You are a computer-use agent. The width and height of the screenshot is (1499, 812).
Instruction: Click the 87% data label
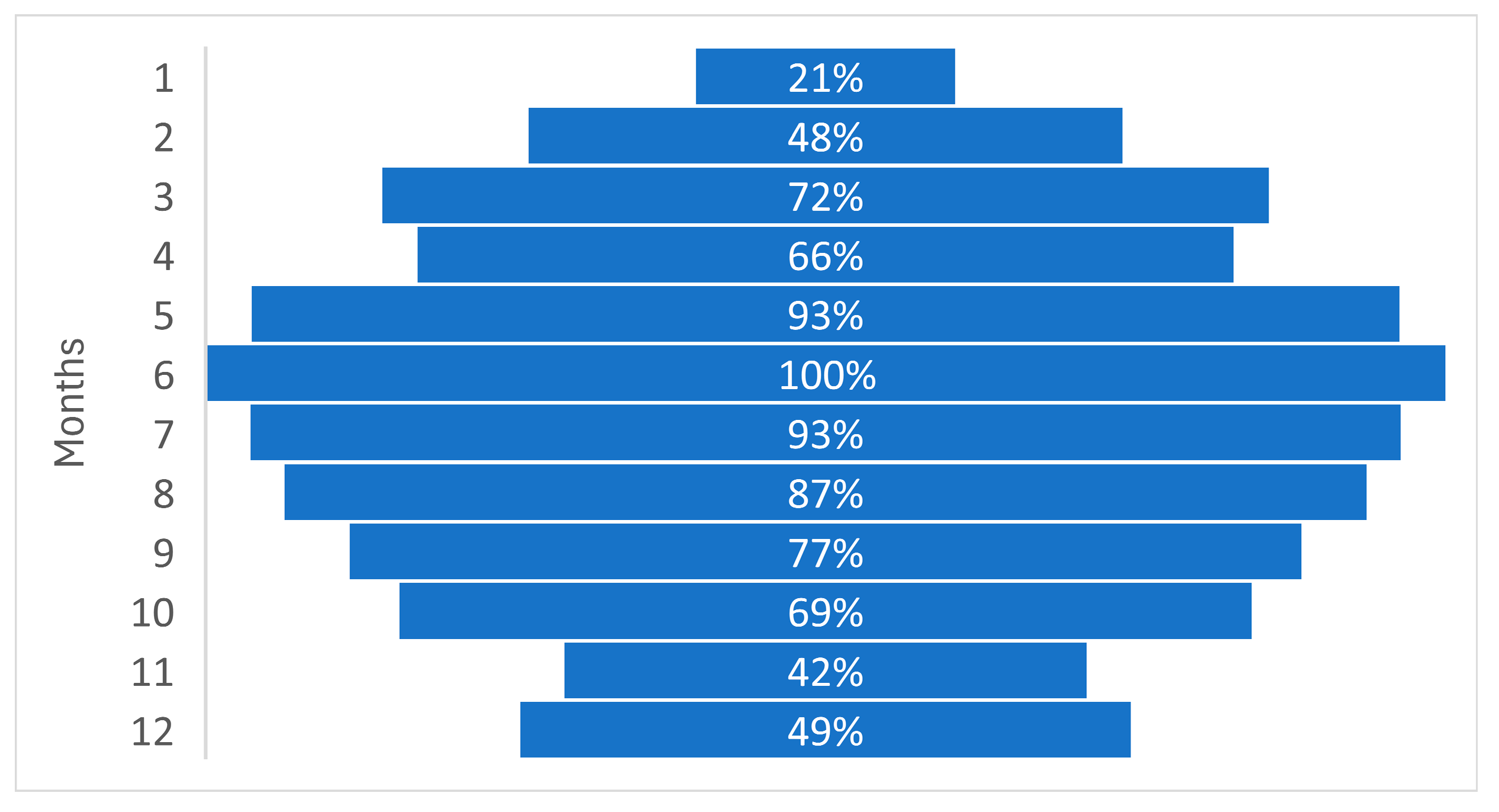pyautogui.click(x=825, y=494)
